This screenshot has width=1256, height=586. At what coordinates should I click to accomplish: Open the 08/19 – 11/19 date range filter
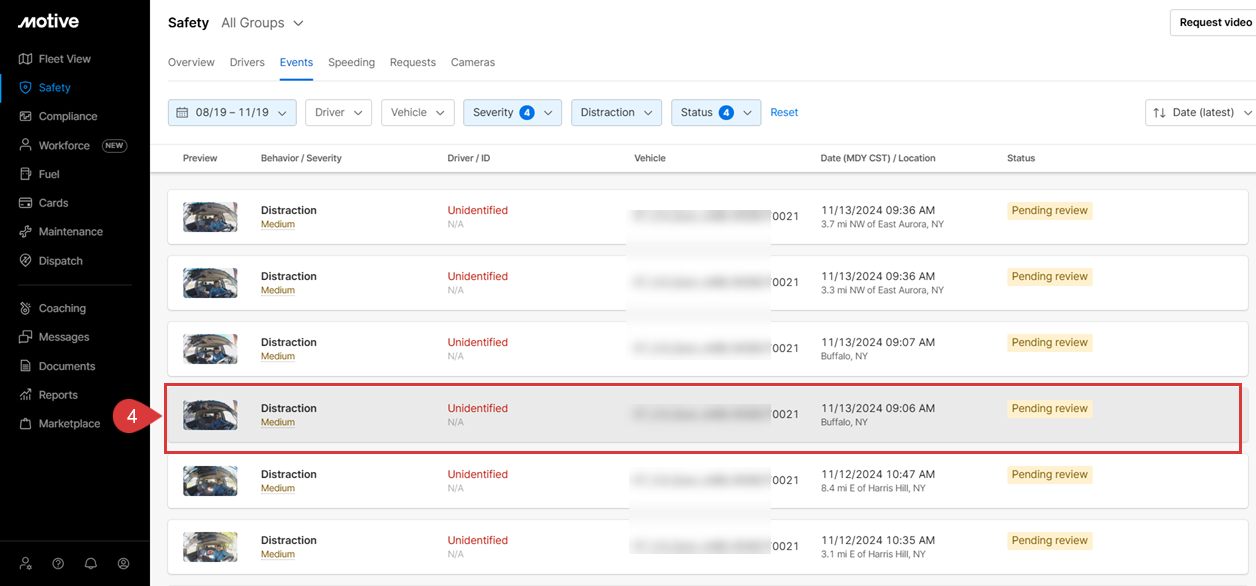tap(232, 113)
